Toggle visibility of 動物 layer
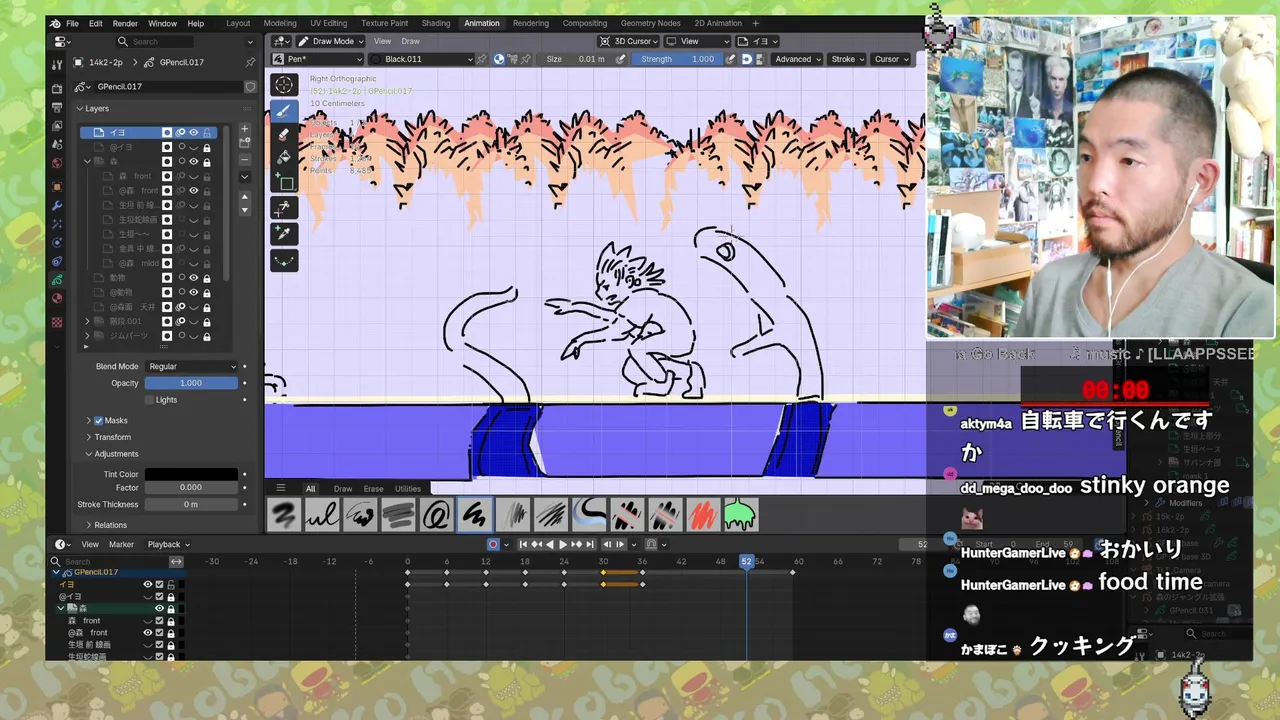Image resolution: width=1280 pixels, height=720 pixels. 194,278
